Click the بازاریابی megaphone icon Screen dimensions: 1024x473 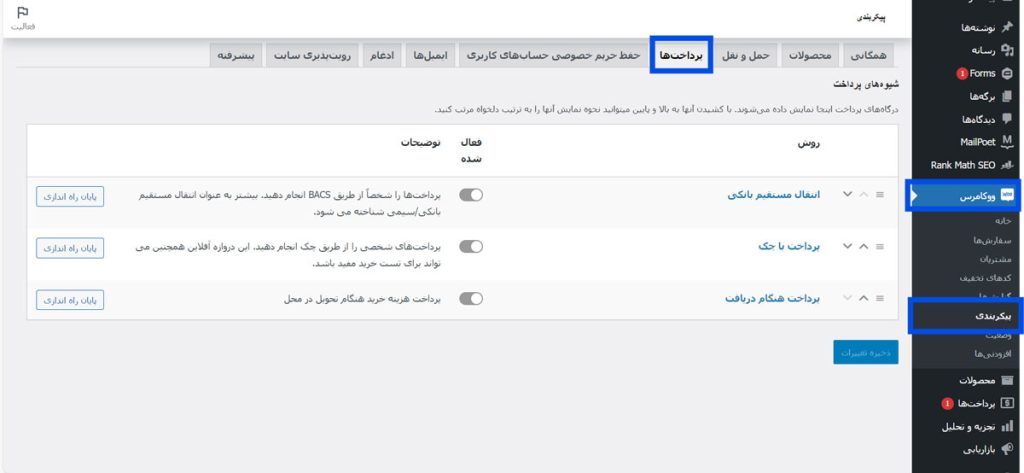point(1006,449)
